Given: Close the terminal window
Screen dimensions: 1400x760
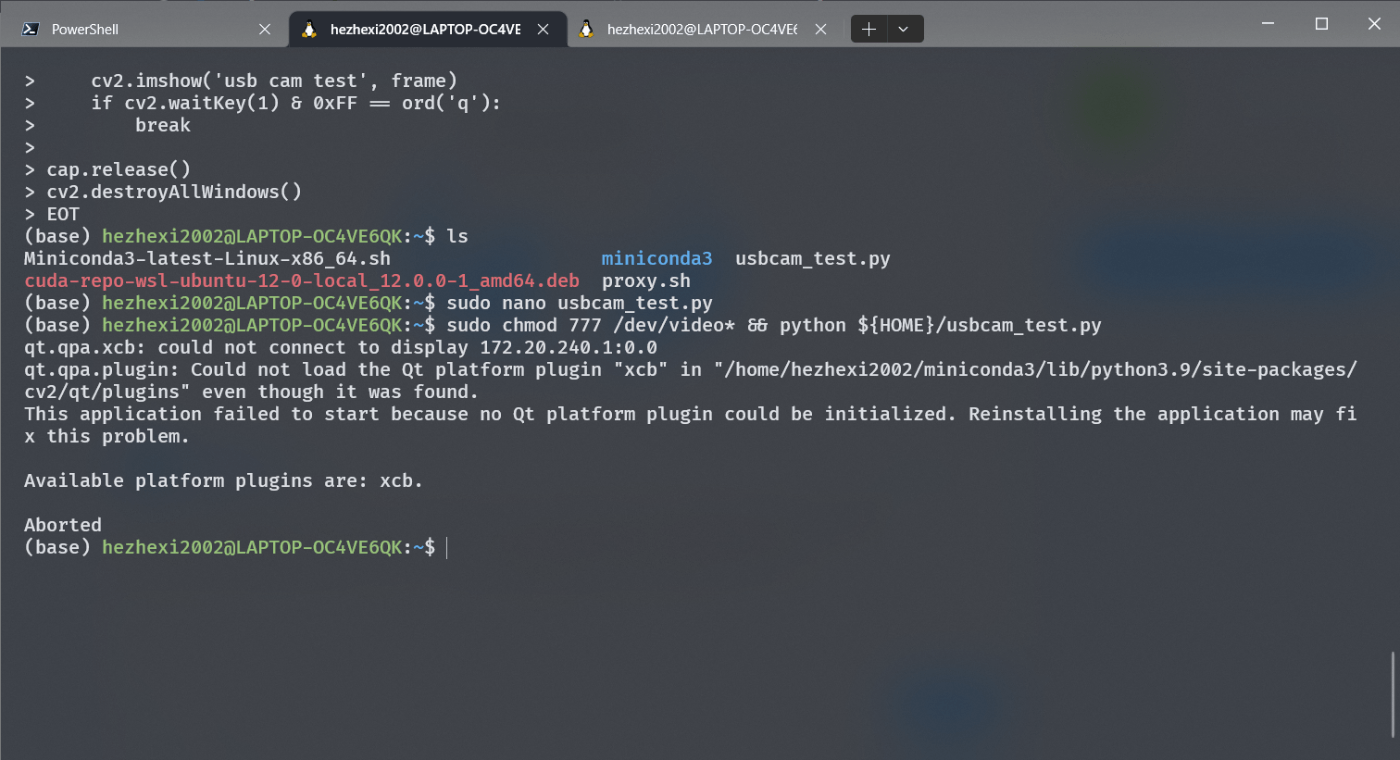Looking at the screenshot, I should [x=1376, y=23].
